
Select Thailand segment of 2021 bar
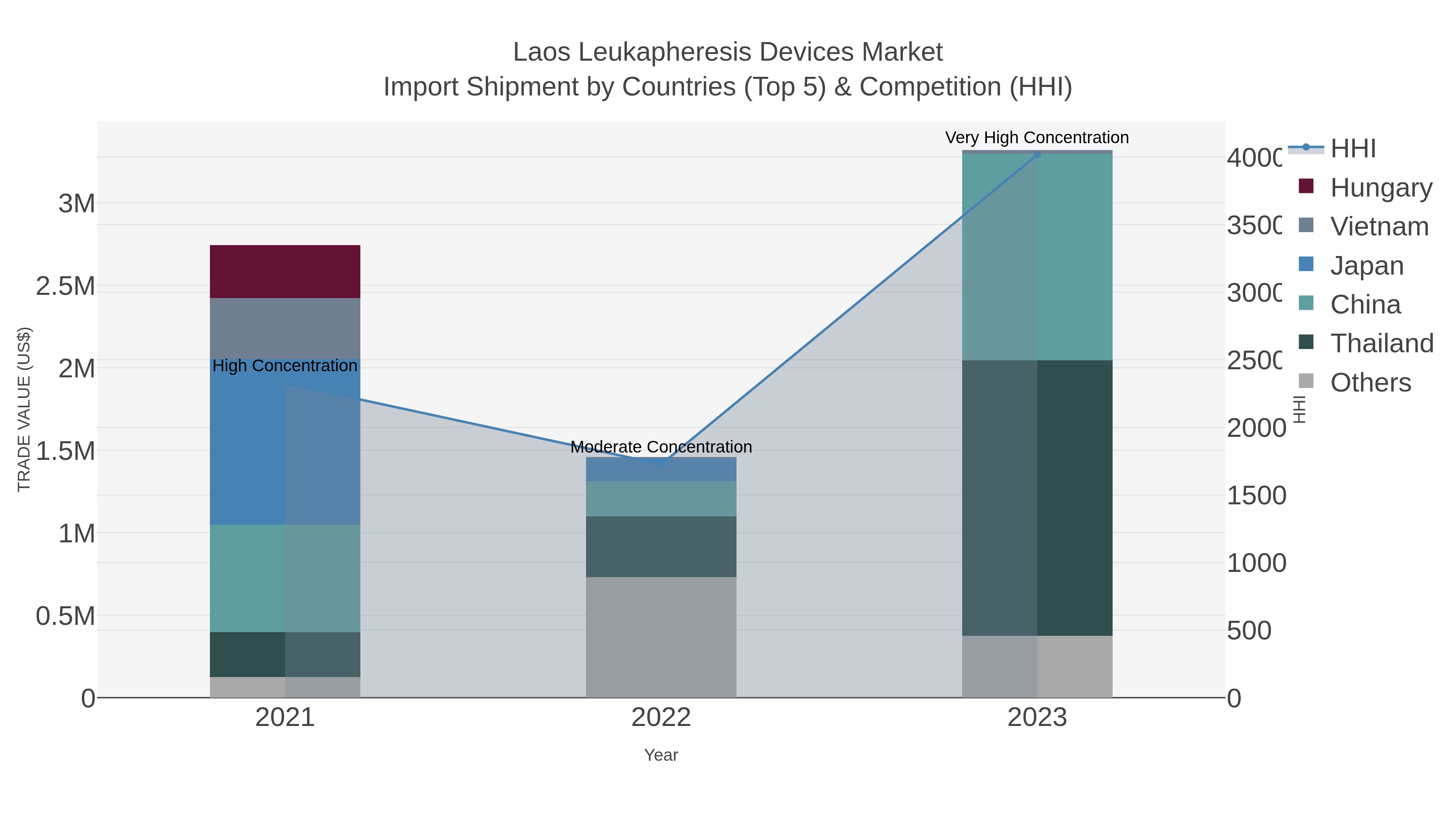[x=285, y=654]
